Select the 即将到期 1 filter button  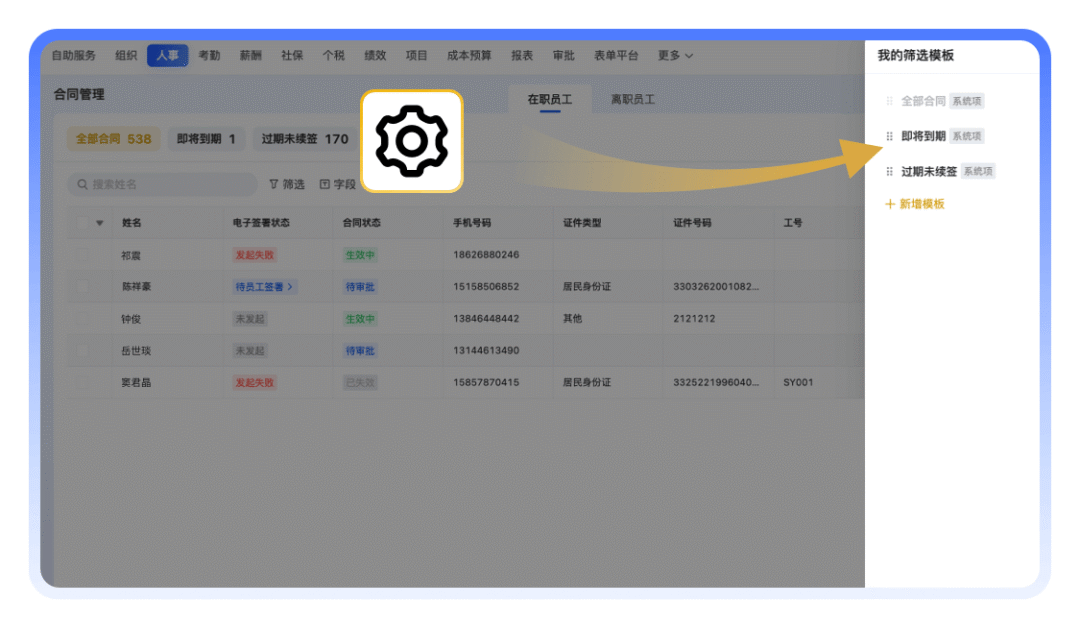[x=205, y=139]
